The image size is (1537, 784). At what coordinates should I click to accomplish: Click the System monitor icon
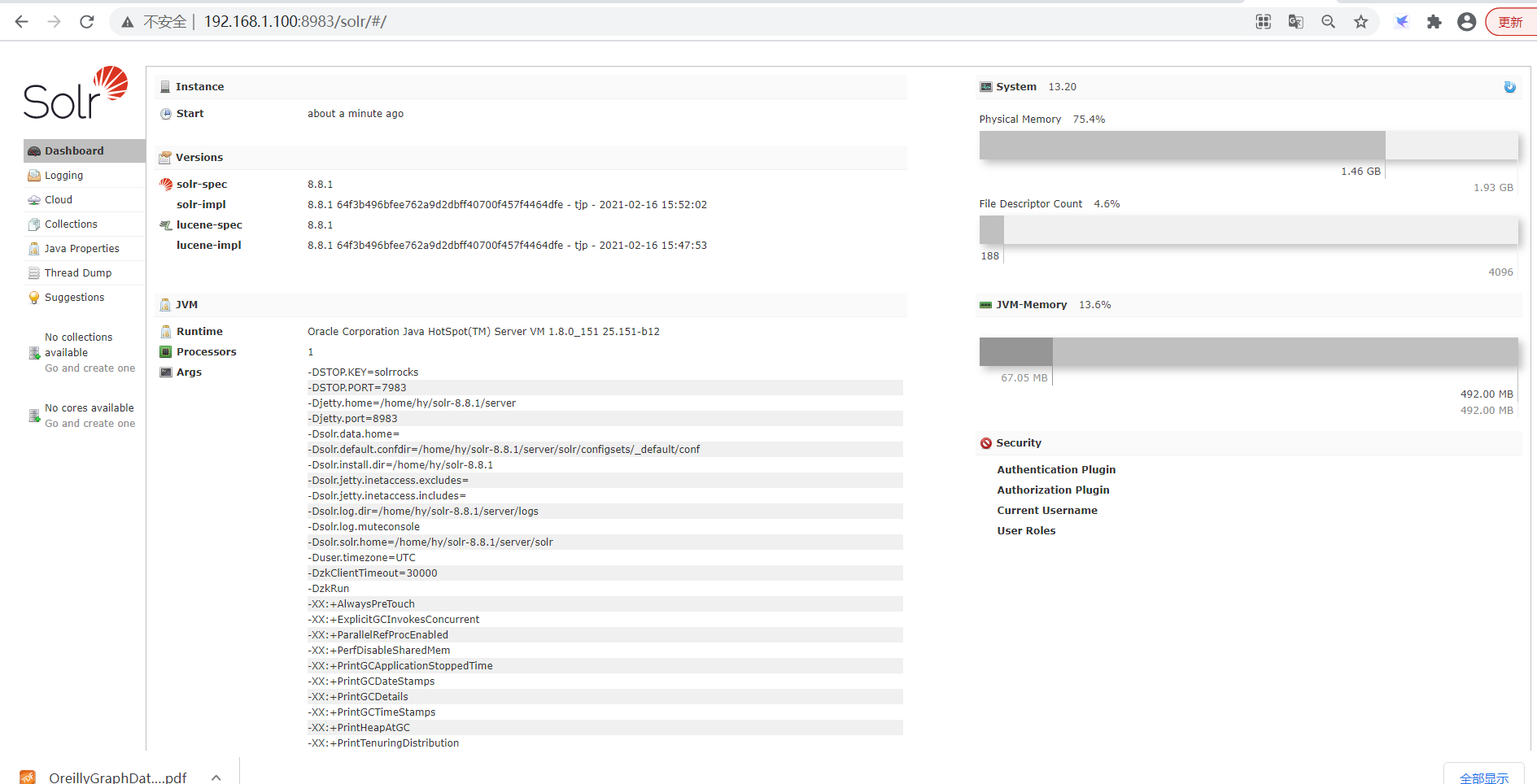point(986,87)
